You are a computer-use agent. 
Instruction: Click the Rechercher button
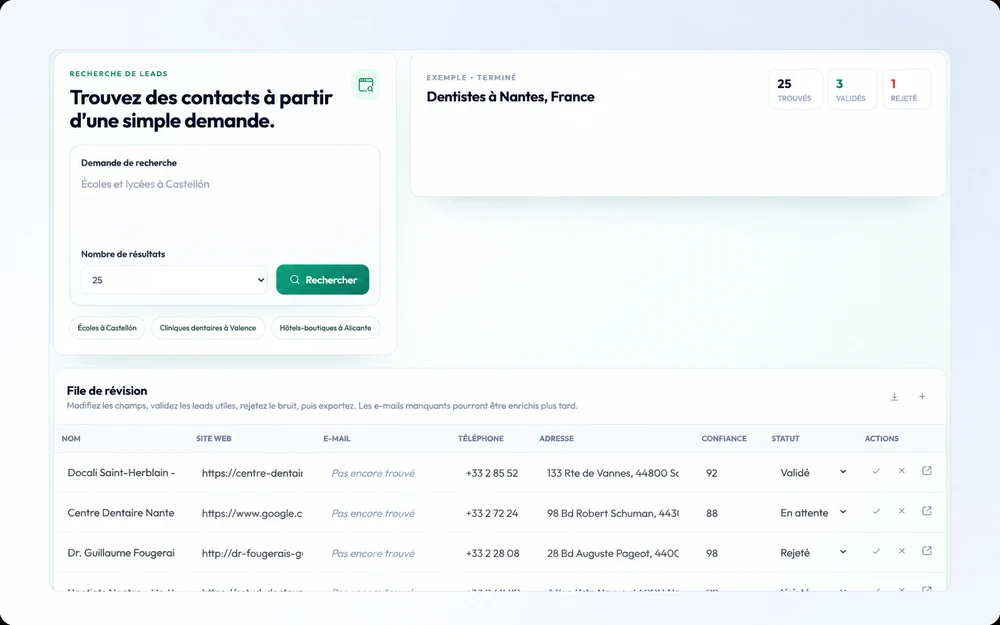click(323, 280)
